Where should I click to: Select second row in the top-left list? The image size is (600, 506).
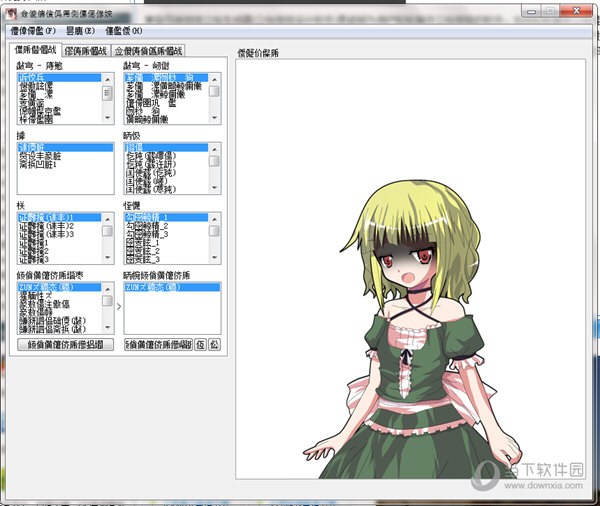coord(60,86)
